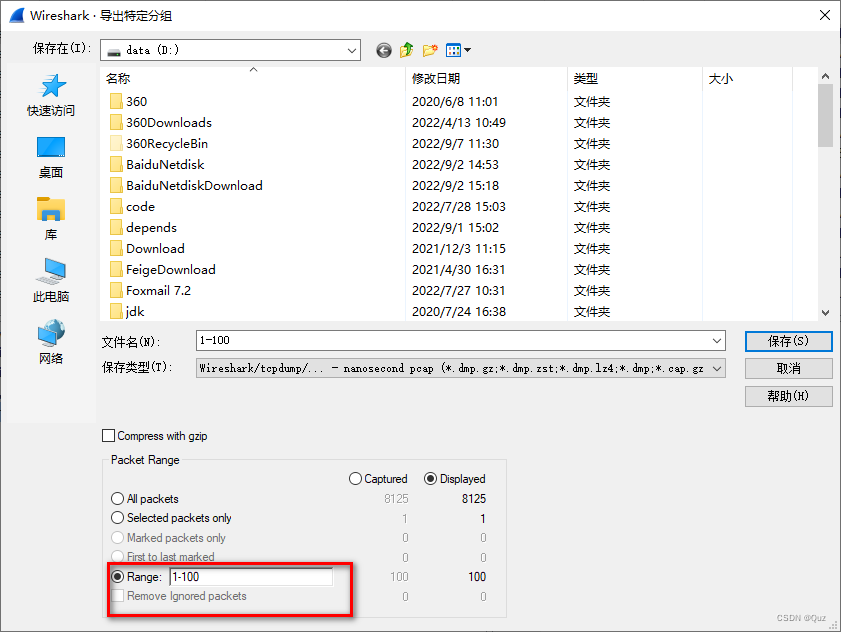The height and width of the screenshot is (632, 841).
Task: Select the Captured radio button
Action: pyautogui.click(x=355, y=479)
